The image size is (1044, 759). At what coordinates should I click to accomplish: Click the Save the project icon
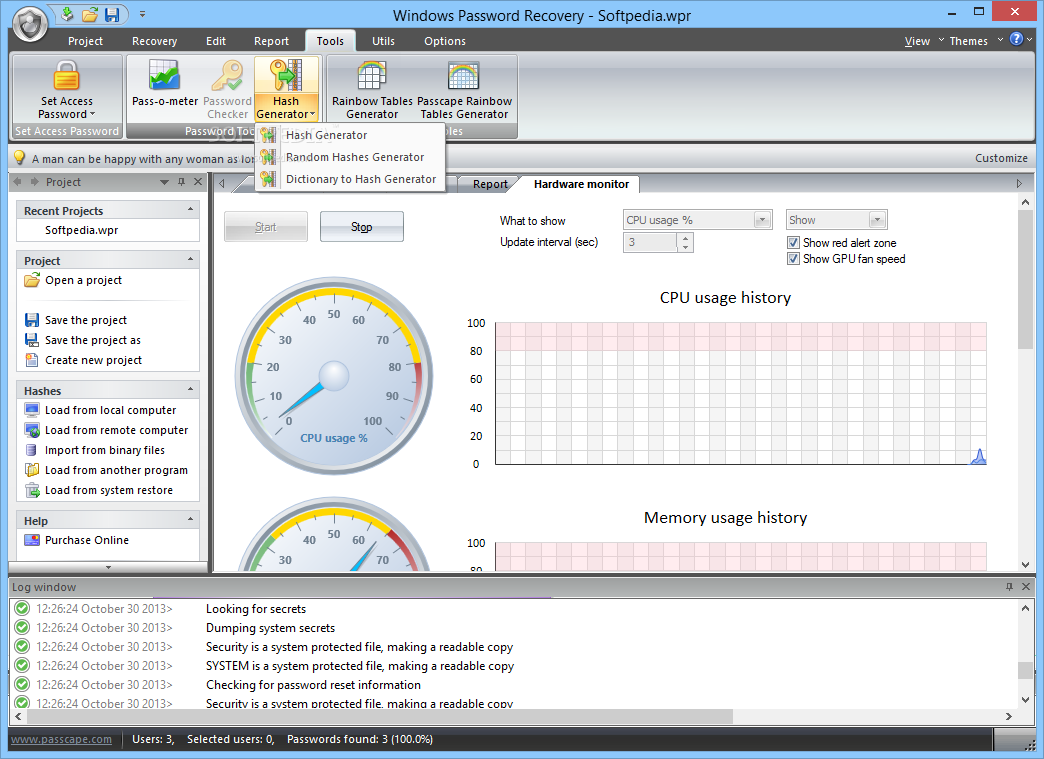32,320
